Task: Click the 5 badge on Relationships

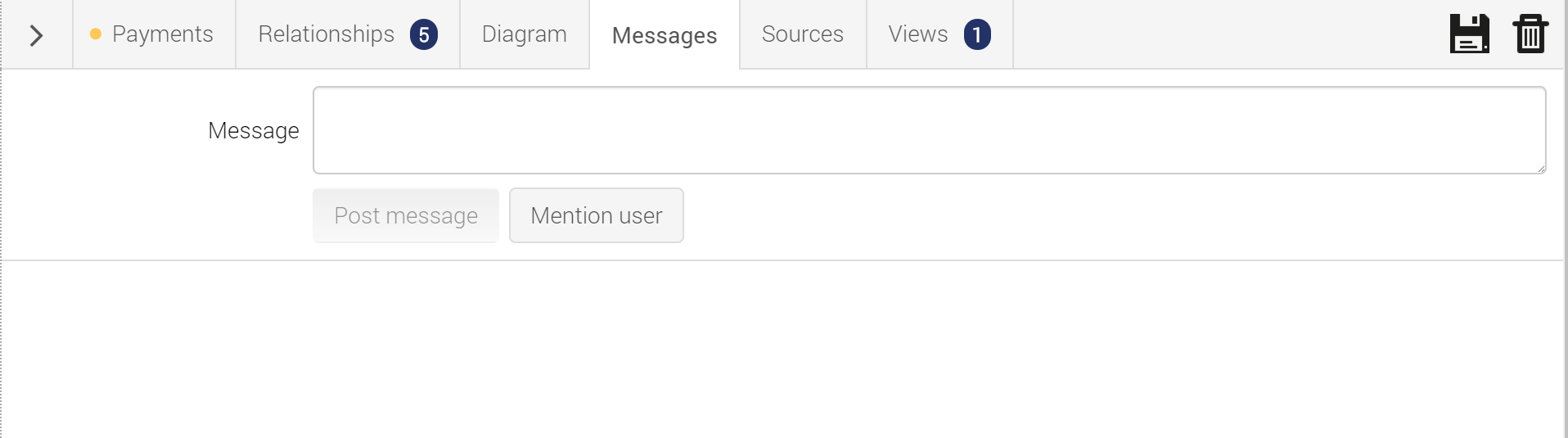Action: point(424,34)
